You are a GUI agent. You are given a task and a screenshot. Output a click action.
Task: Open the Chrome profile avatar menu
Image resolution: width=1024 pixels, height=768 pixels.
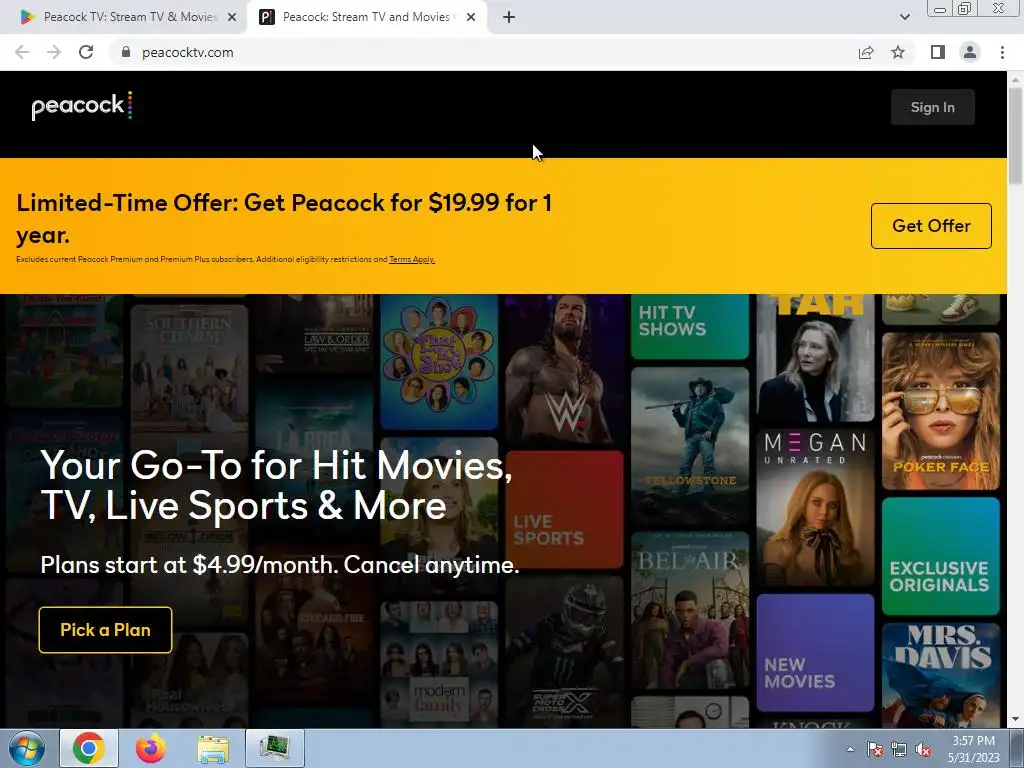pyautogui.click(x=970, y=52)
